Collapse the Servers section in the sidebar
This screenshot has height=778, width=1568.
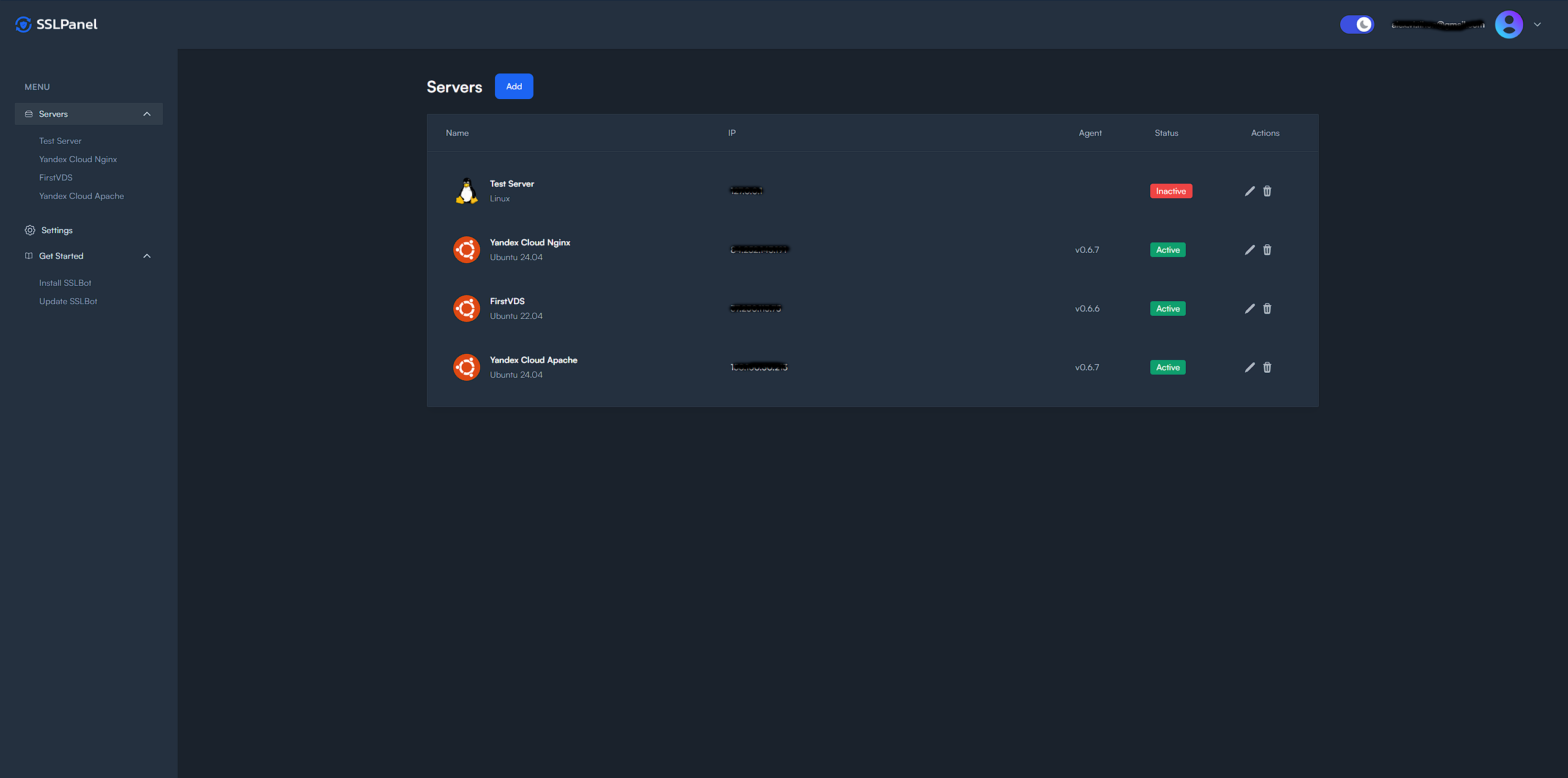(x=146, y=113)
